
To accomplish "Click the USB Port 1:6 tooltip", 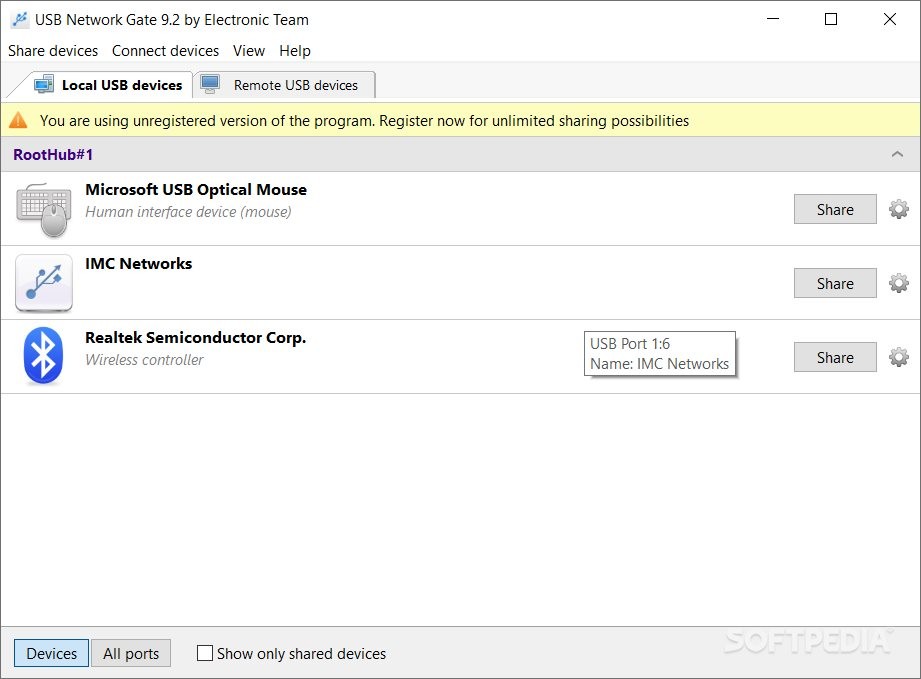I will click(660, 354).
